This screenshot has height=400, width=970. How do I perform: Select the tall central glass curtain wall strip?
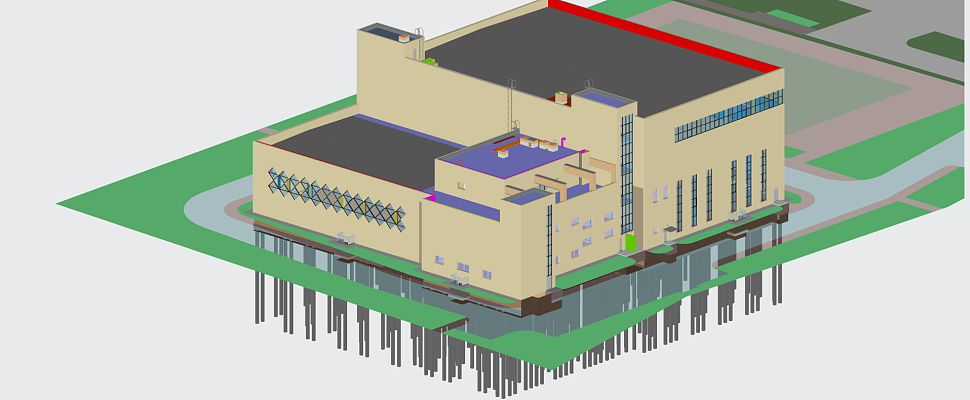tap(627, 174)
